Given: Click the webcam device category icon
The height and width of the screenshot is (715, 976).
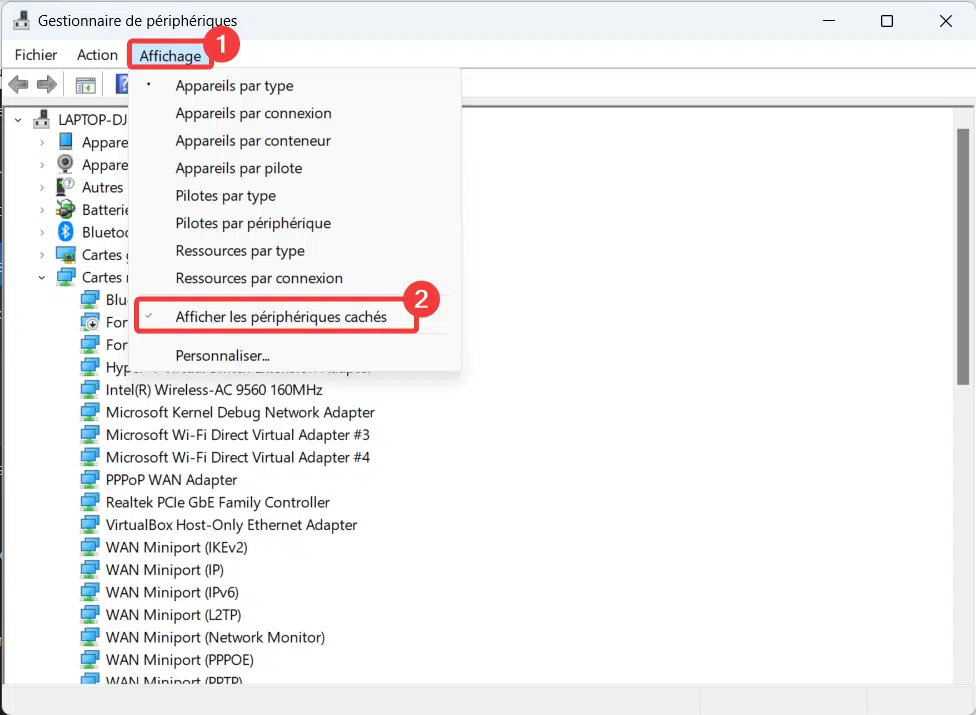Looking at the screenshot, I should (66, 164).
